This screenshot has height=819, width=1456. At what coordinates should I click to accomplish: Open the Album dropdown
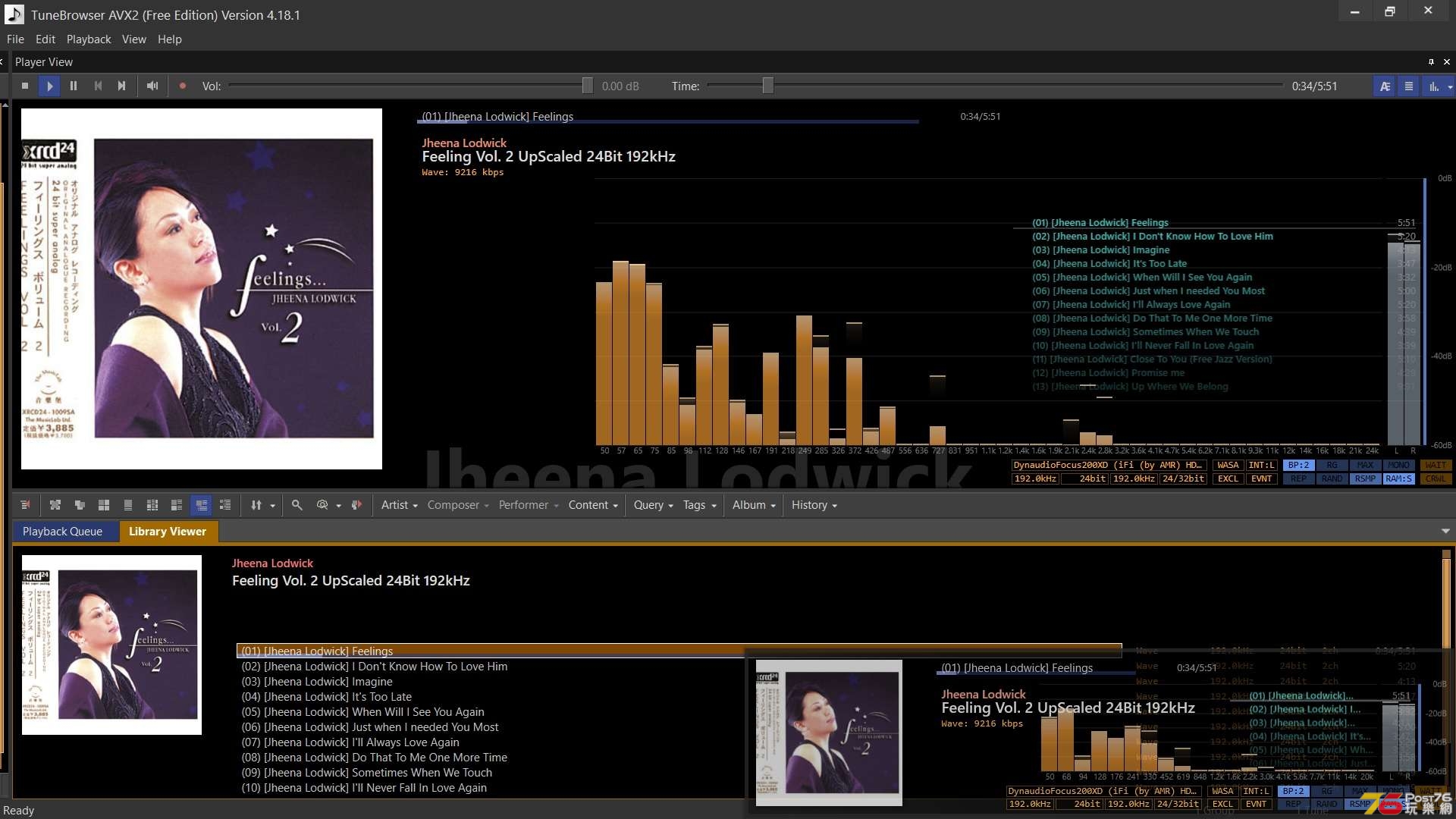(754, 505)
